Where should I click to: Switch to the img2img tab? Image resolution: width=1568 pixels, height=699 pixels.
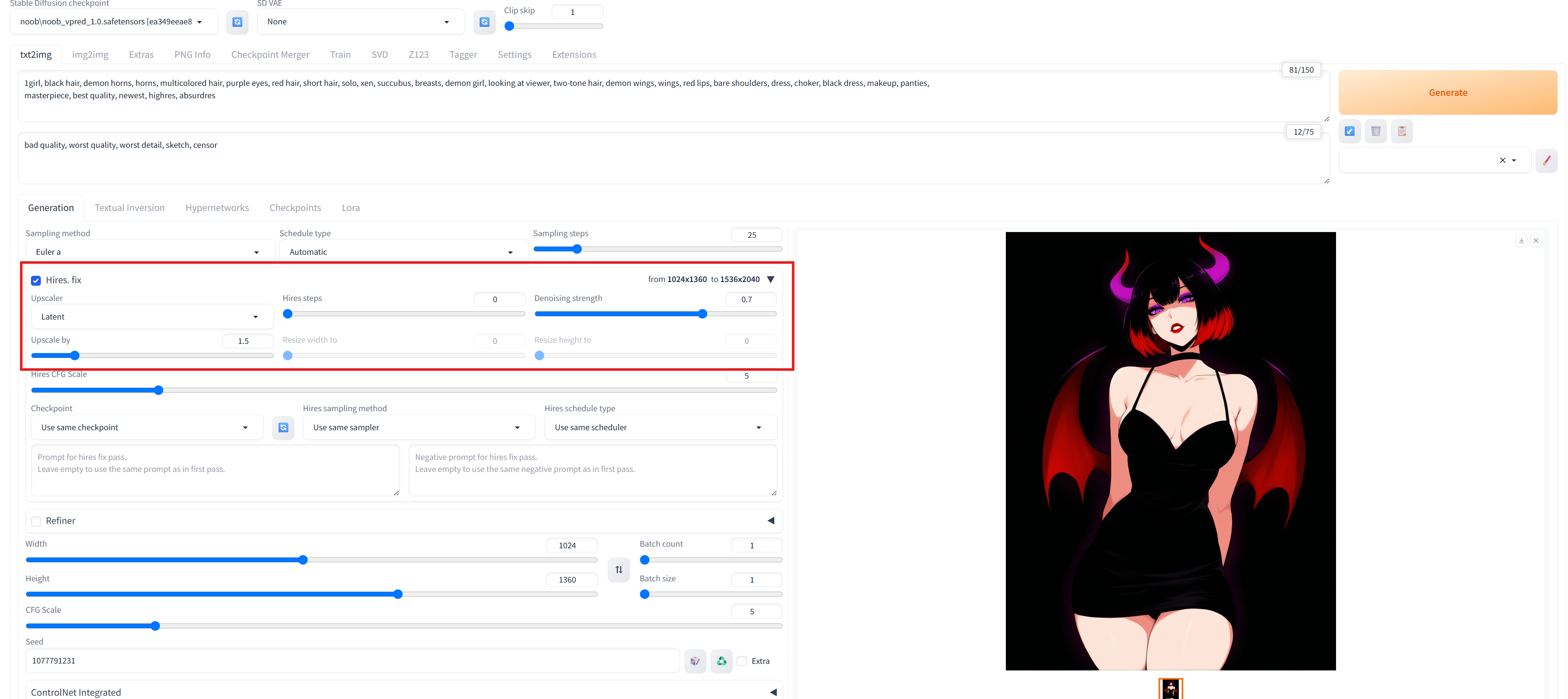[90, 55]
